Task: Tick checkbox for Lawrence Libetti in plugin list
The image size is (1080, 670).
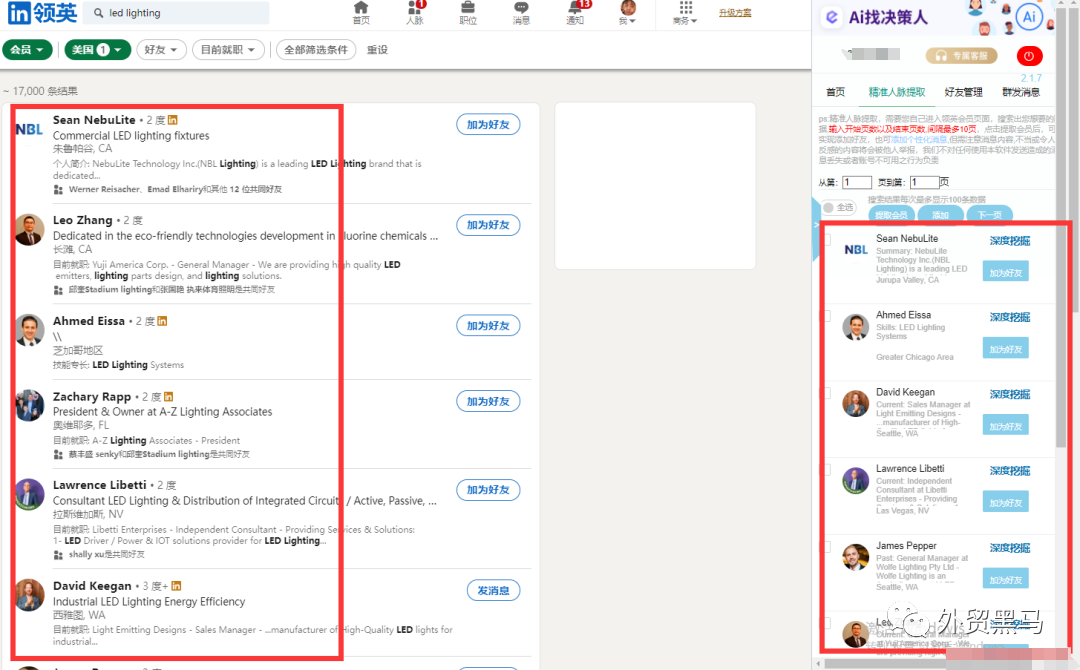Action: 828,470
